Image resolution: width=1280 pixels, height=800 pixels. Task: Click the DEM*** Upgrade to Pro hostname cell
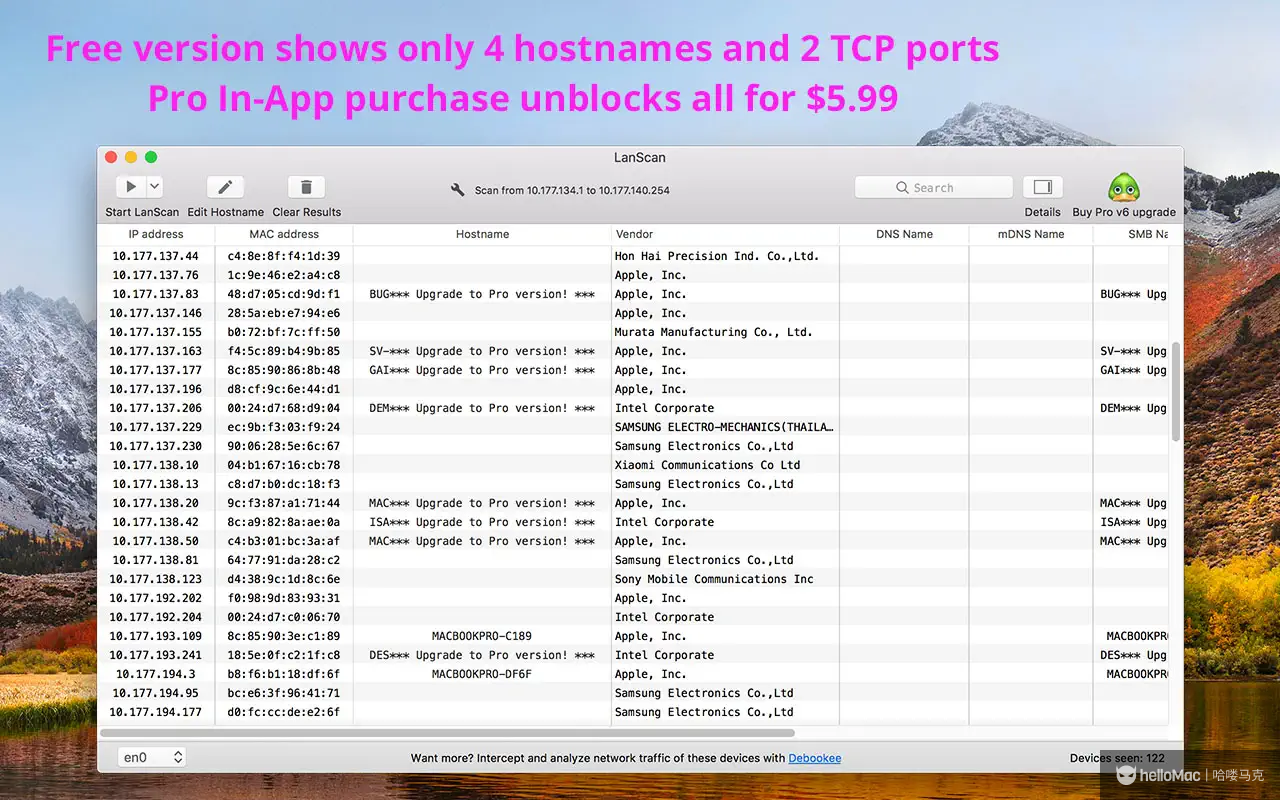coord(482,408)
